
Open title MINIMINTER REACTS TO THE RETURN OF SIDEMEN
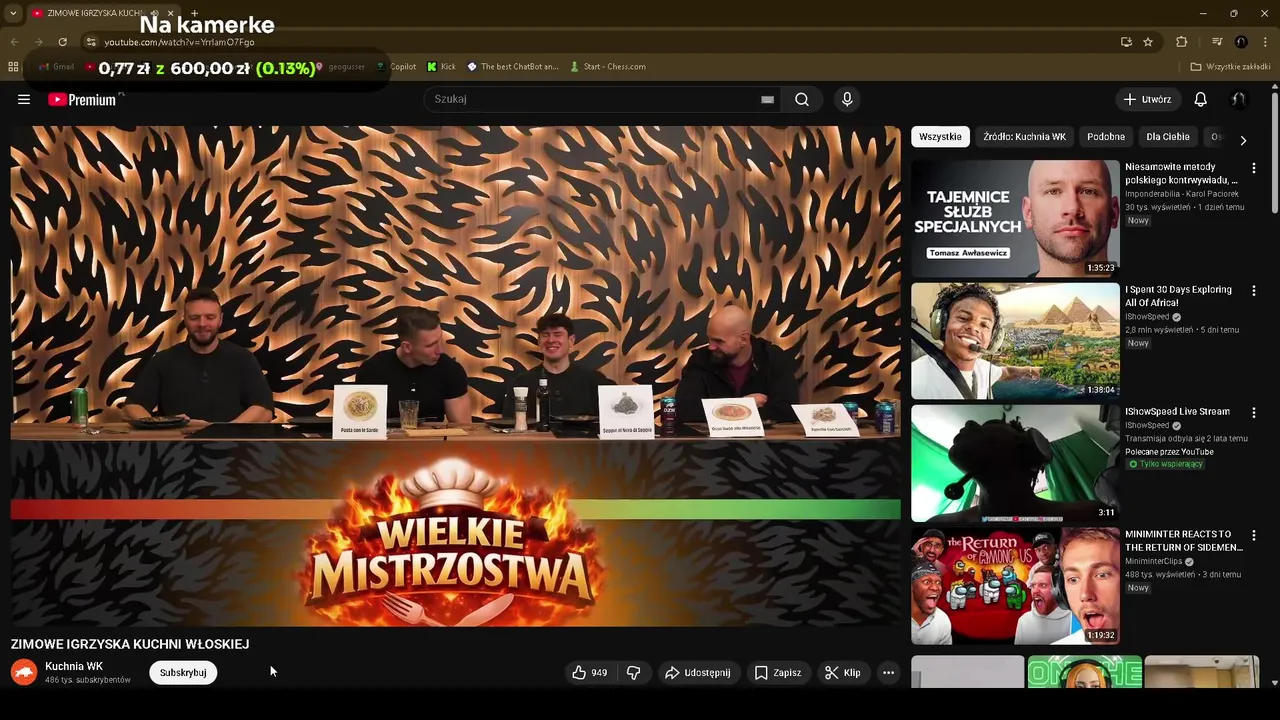click(1183, 541)
